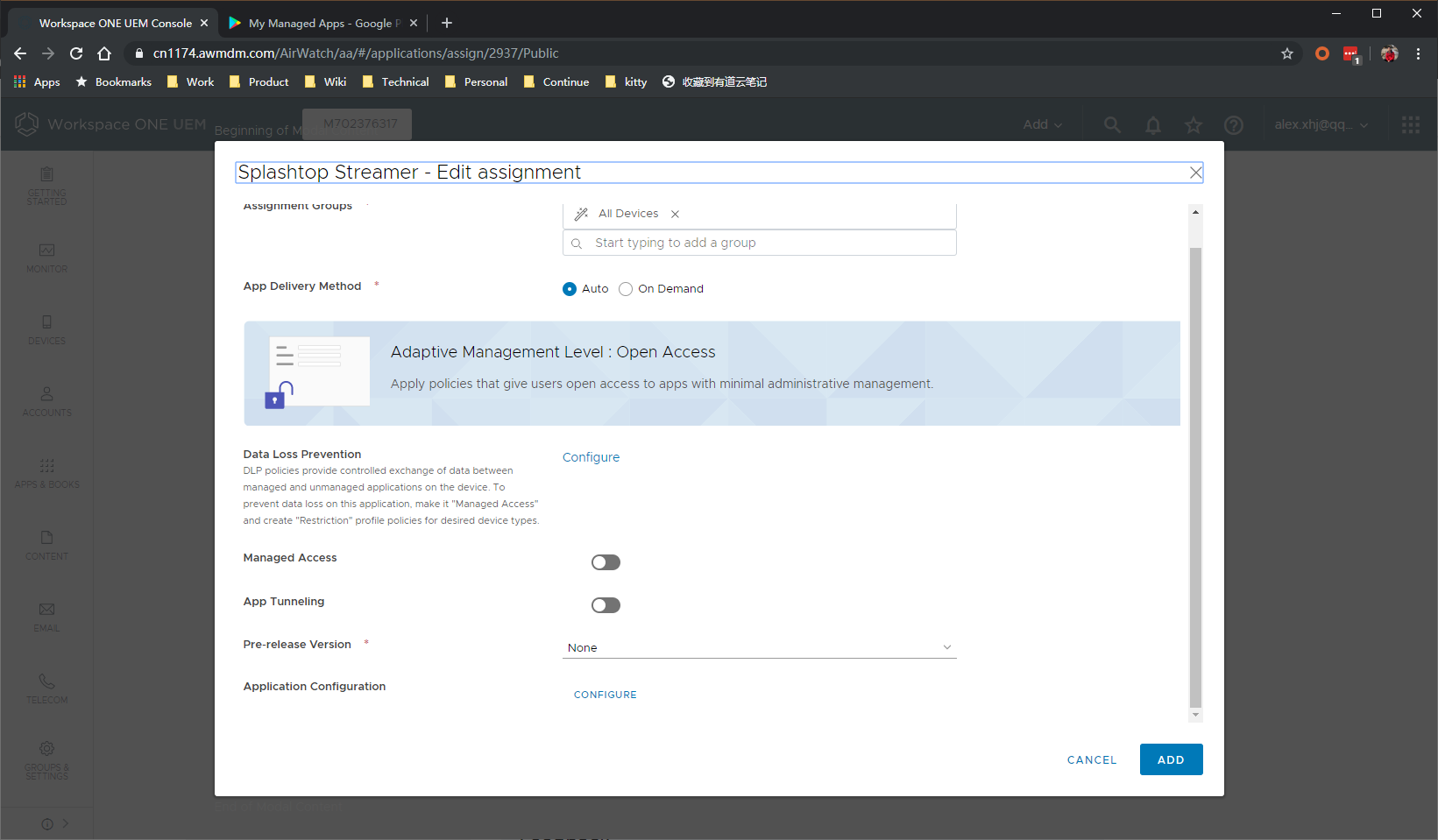
Task: Open the Add dropdown menu
Action: point(1043,124)
